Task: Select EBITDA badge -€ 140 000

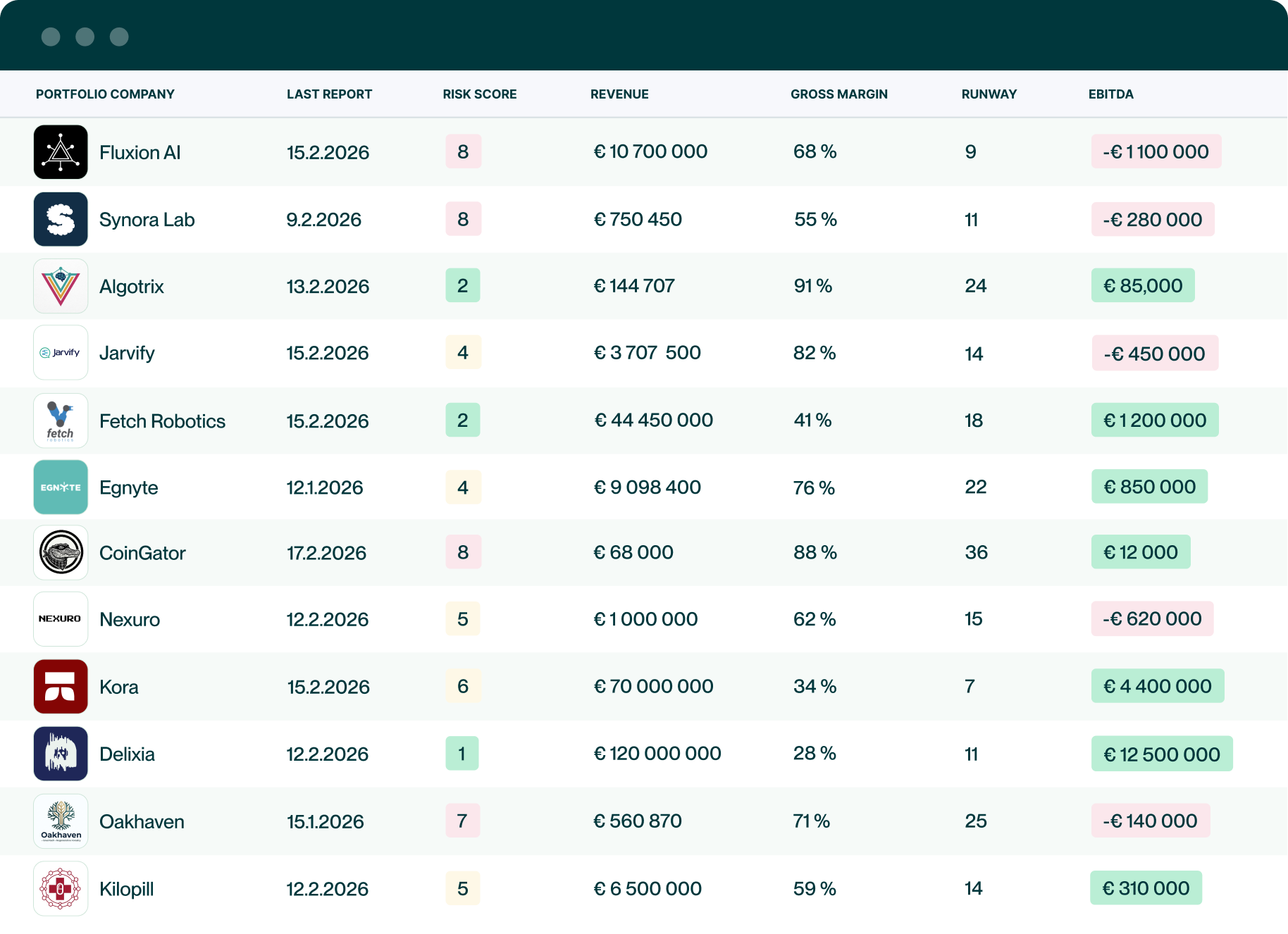Action: click(1151, 821)
